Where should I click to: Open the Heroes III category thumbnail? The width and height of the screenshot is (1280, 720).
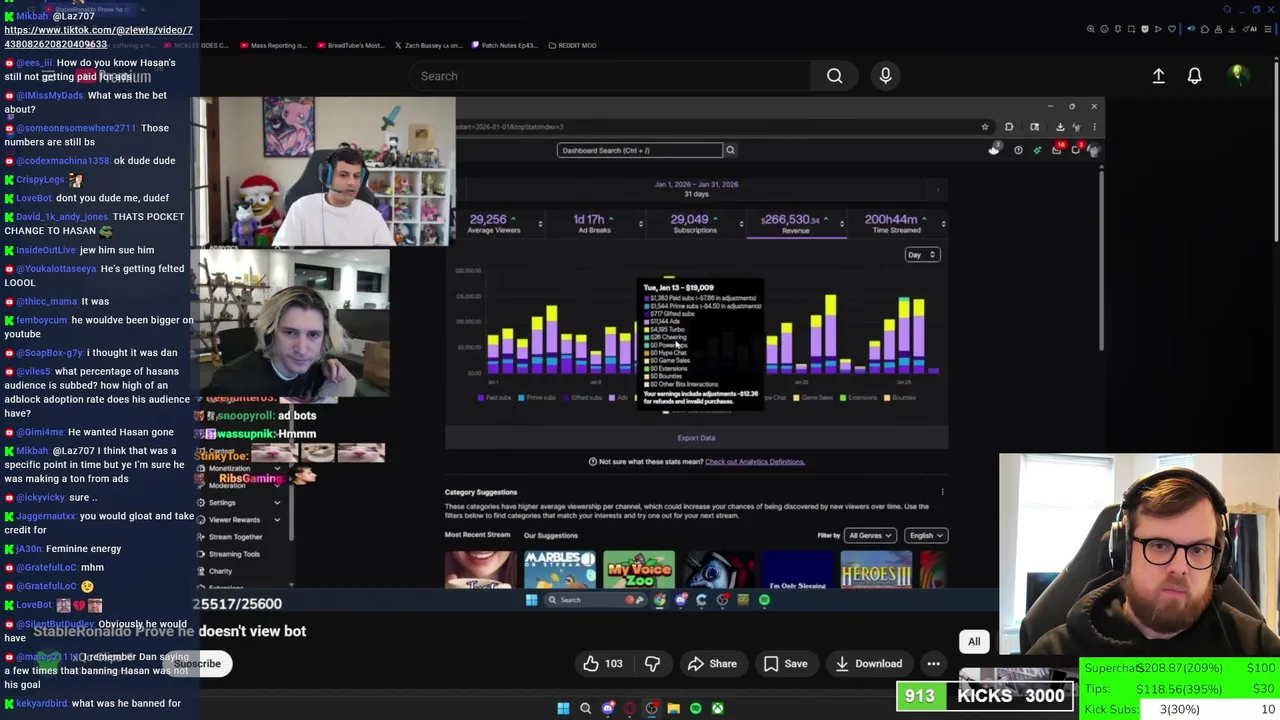tap(876, 570)
